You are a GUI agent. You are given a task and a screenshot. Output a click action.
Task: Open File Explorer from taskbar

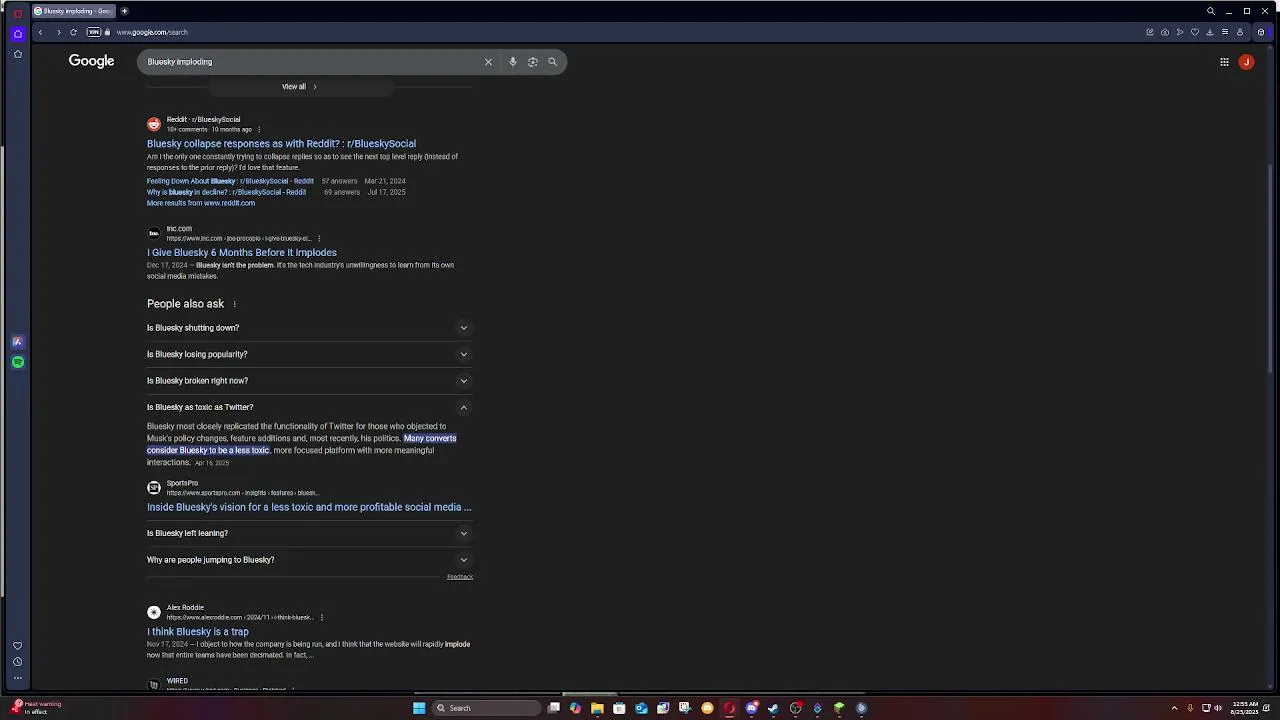597,708
